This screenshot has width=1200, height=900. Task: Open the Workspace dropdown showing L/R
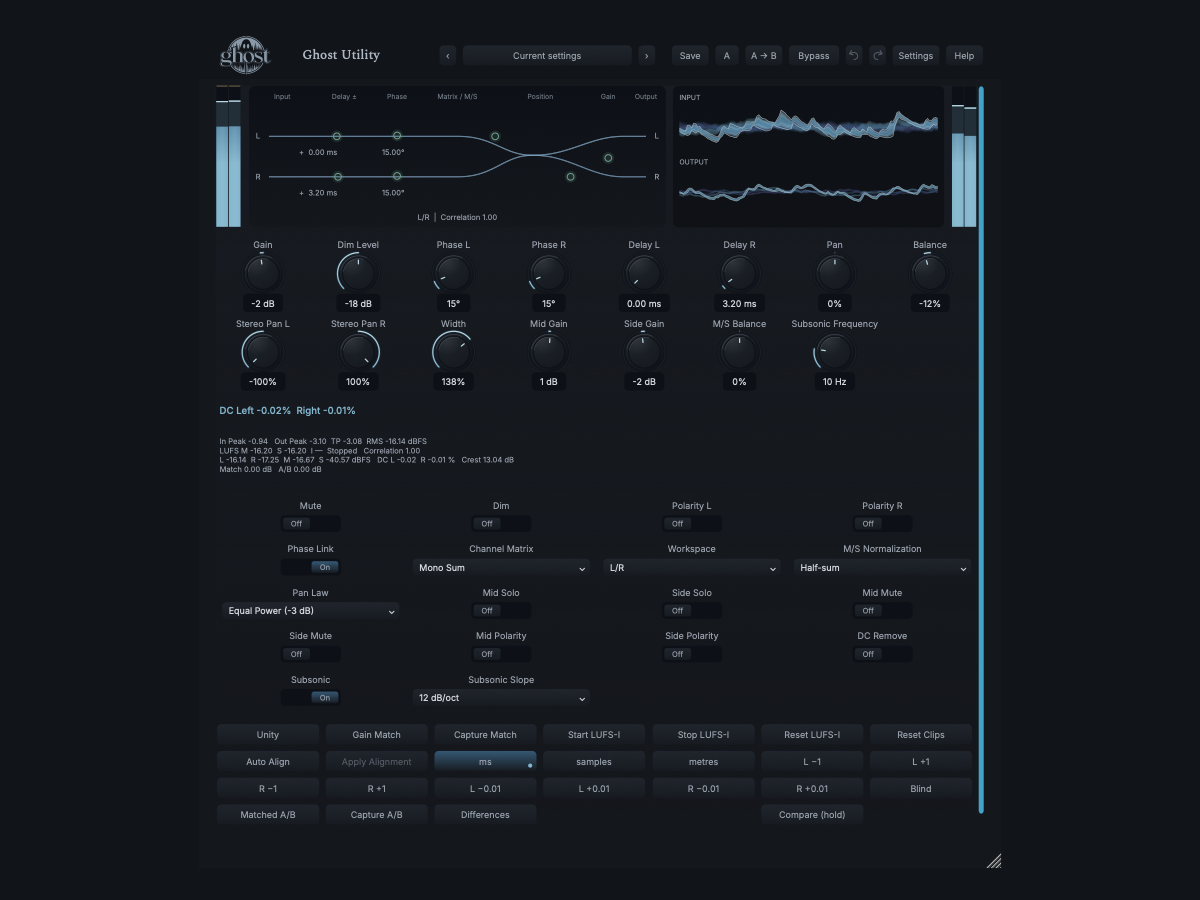click(x=692, y=567)
